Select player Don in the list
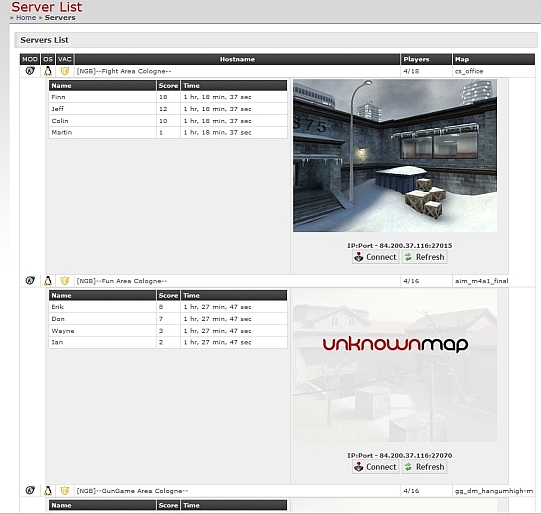The height and width of the screenshot is (514, 541). point(58,319)
